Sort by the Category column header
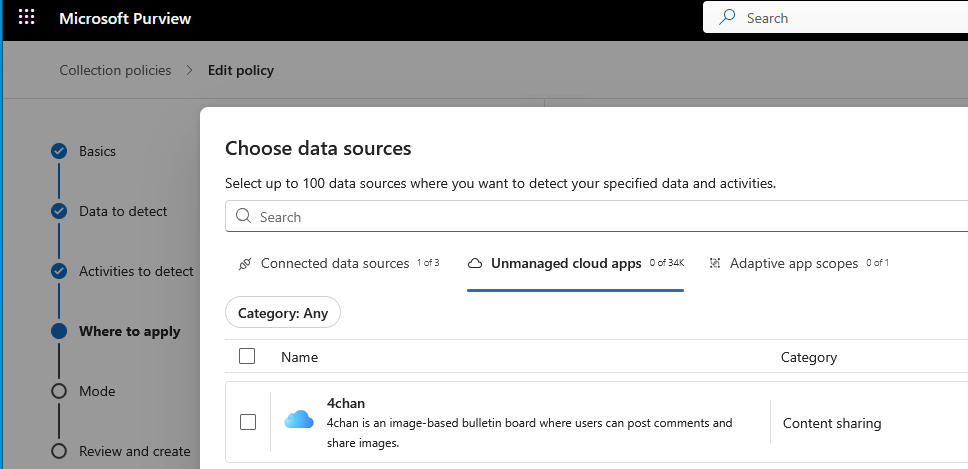968x469 pixels. tap(808, 357)
